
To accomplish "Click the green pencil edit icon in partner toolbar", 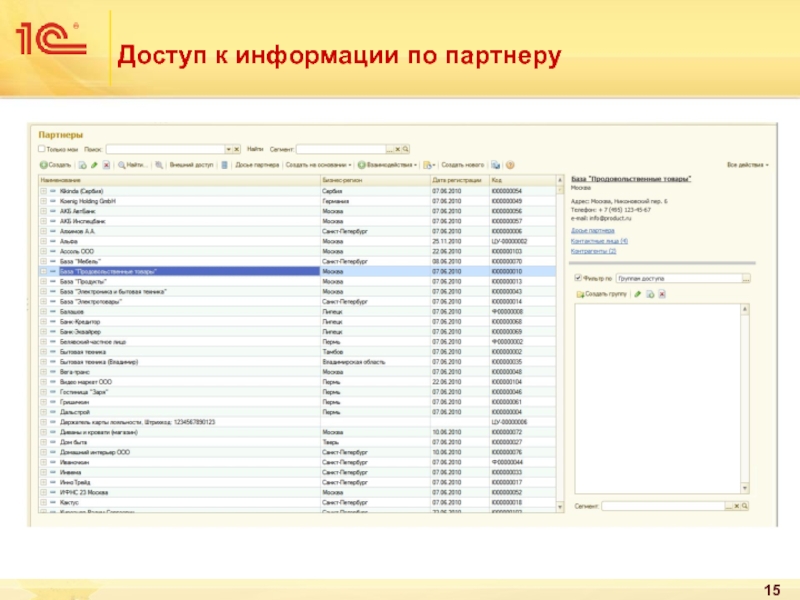I will pos(93,165).
